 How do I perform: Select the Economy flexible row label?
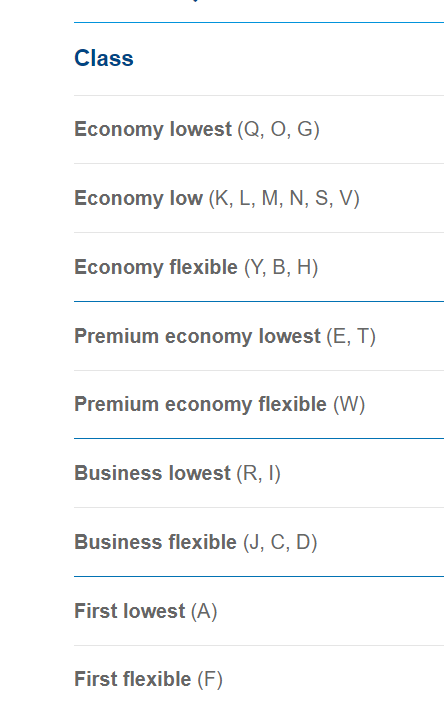156,267
